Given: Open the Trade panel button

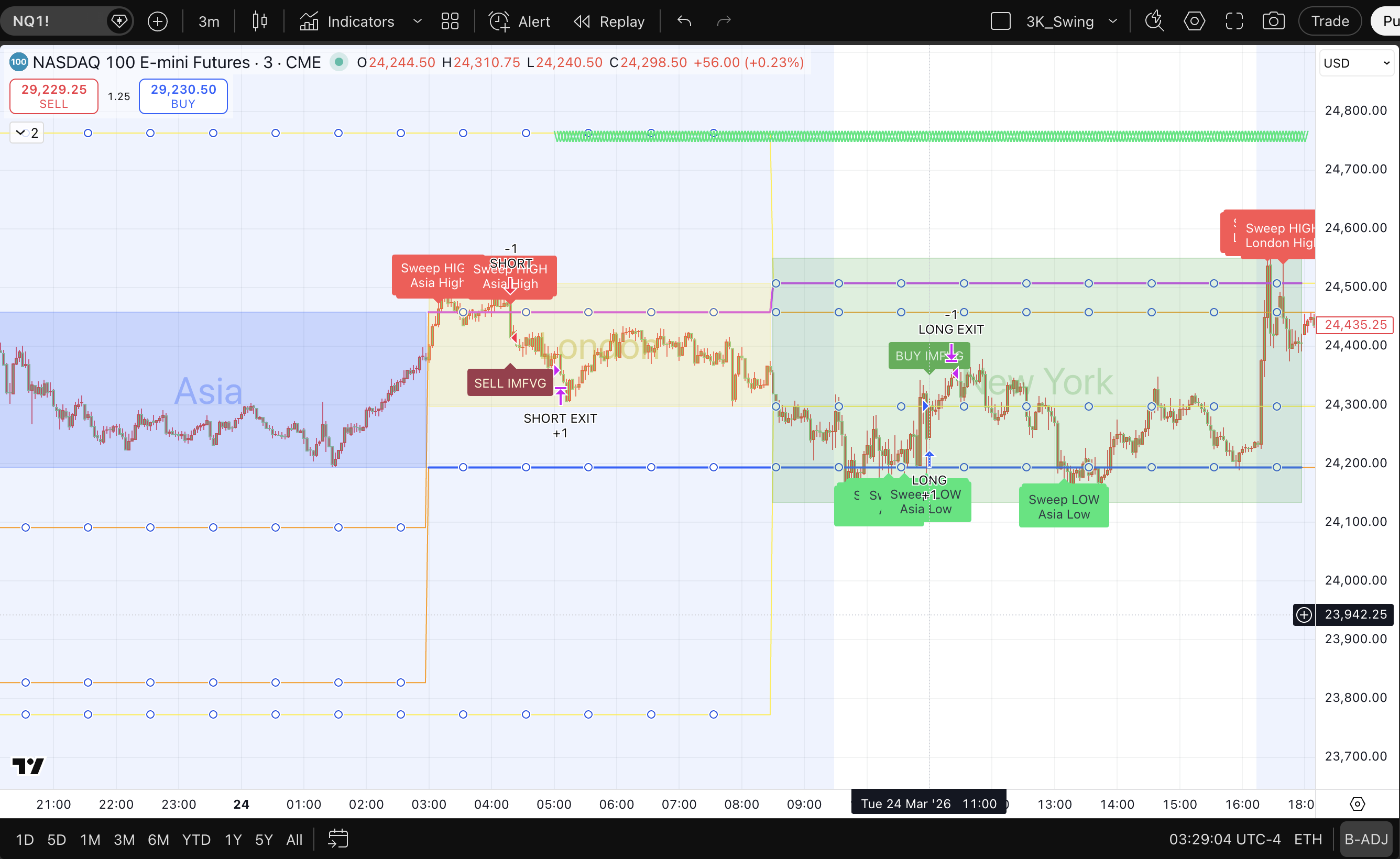Looking at the screenshot, I should click(1330, 21).
